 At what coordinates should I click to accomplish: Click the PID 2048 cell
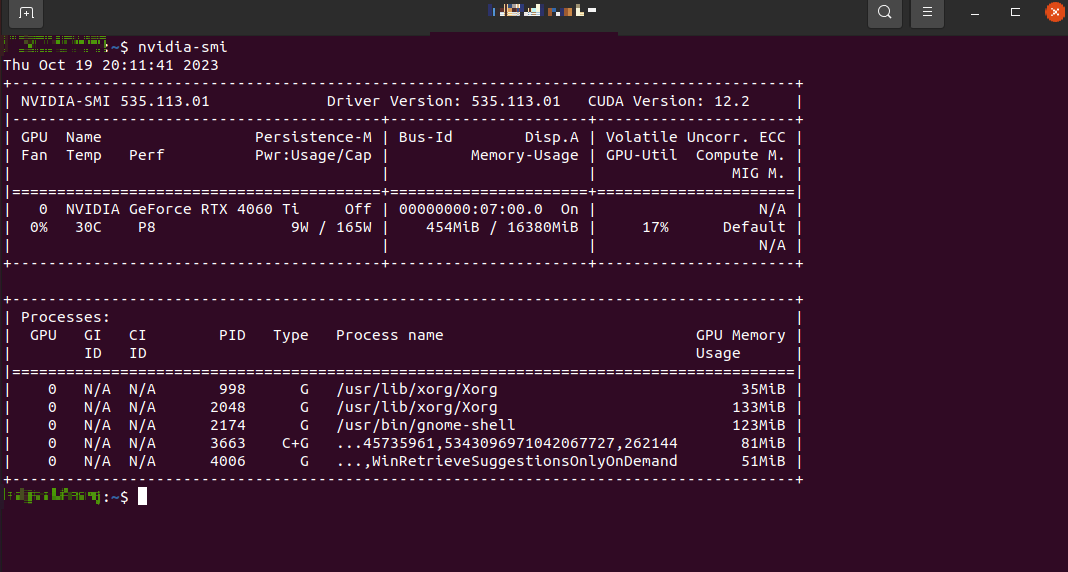(227, 407)
